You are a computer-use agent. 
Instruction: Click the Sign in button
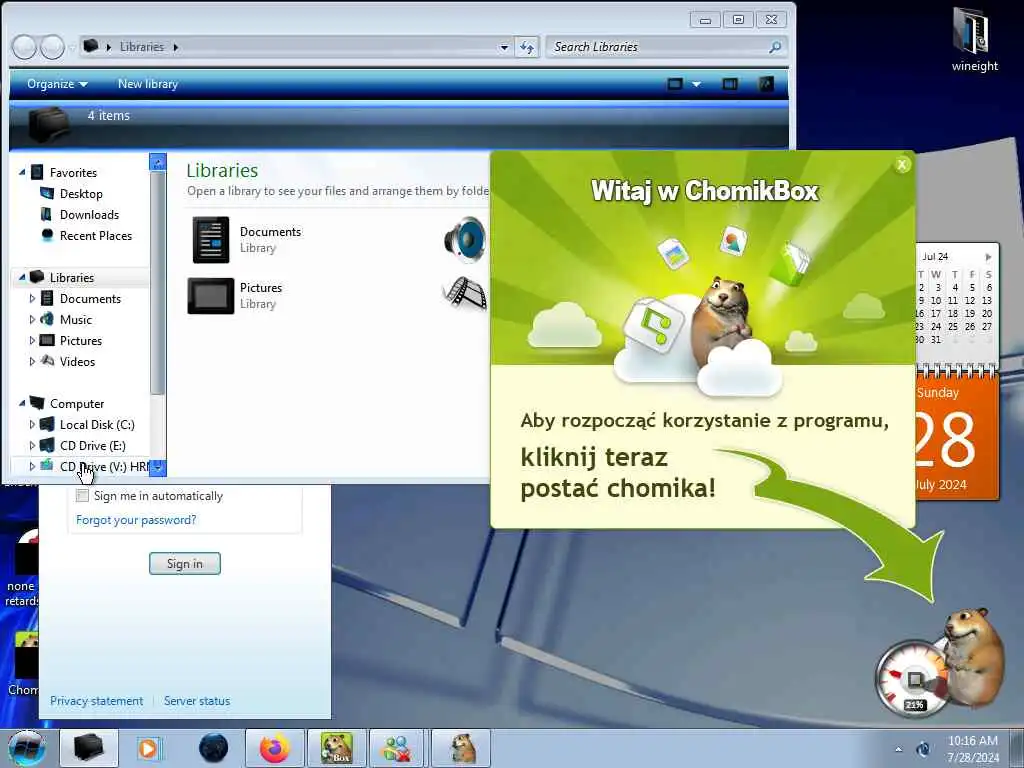tap(185, 564)
